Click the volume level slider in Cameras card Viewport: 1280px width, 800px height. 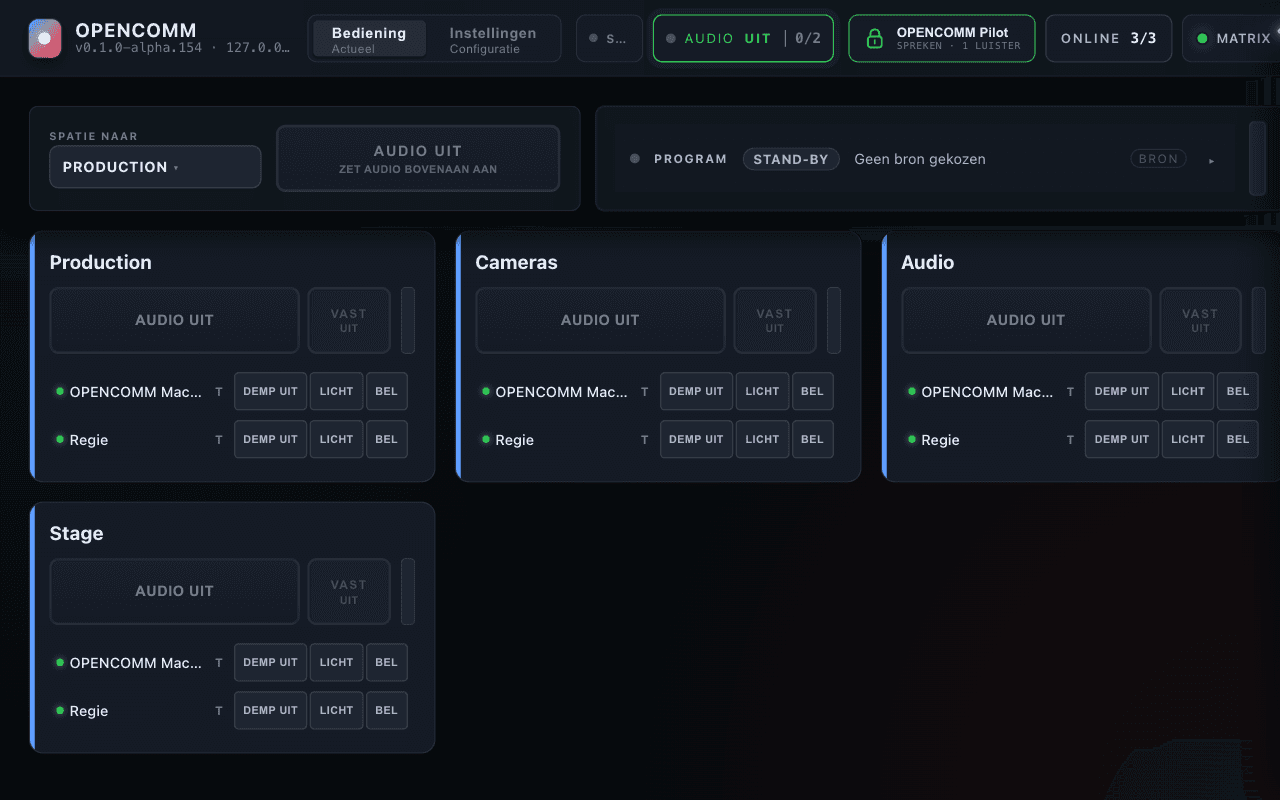834,320
